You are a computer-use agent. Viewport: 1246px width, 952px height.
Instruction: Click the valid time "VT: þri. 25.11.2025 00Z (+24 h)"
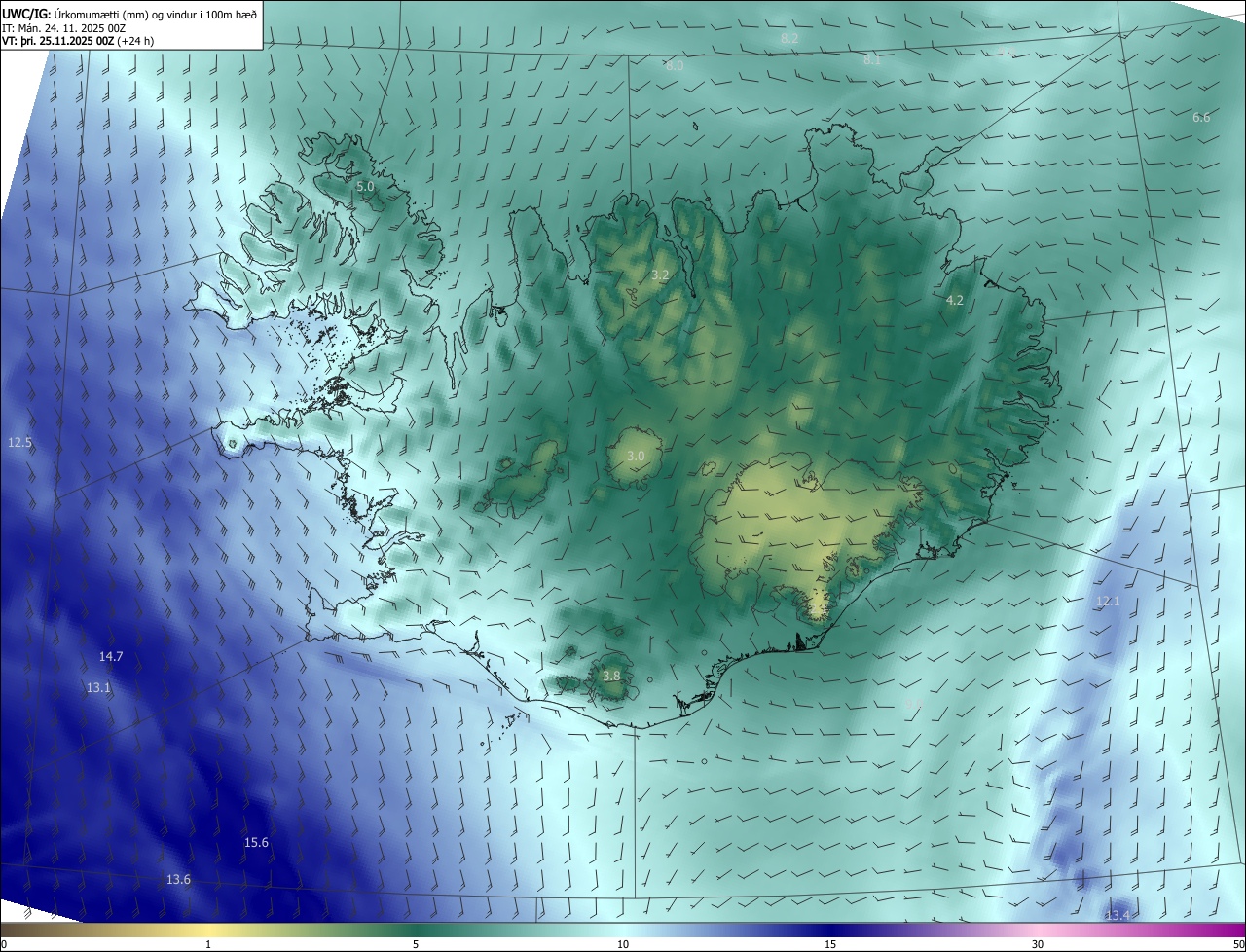(x=78, y=41)
